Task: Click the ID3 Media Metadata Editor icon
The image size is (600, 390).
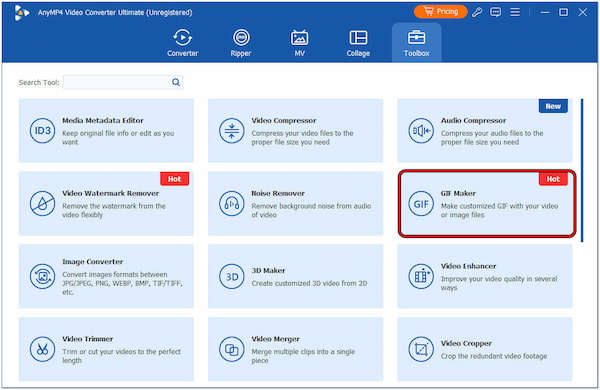Action: pos(42,131)
